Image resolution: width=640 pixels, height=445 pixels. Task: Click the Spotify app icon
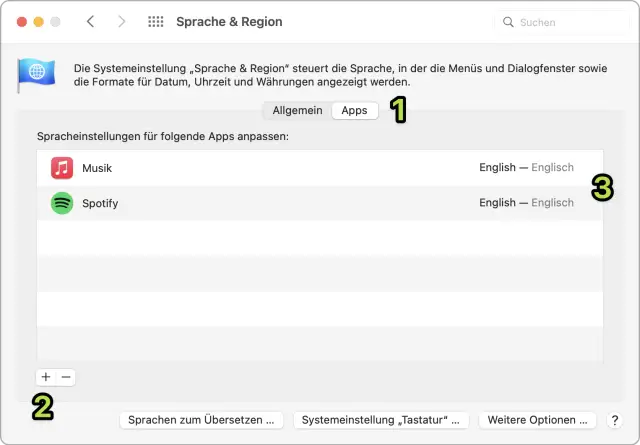click(x=62, y=203)
